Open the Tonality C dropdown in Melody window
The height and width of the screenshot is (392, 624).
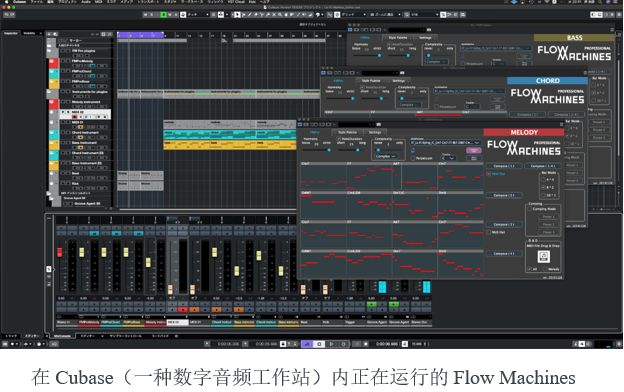click(x=448, y=158)
